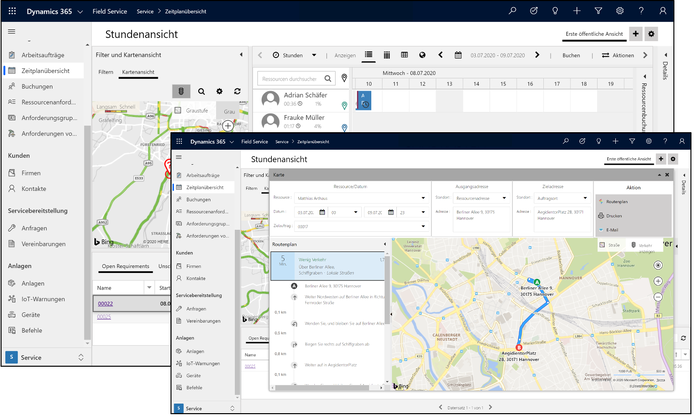Toggle traffic light layer on back map toolbar
700x419 pixels.
pos(181,91)
